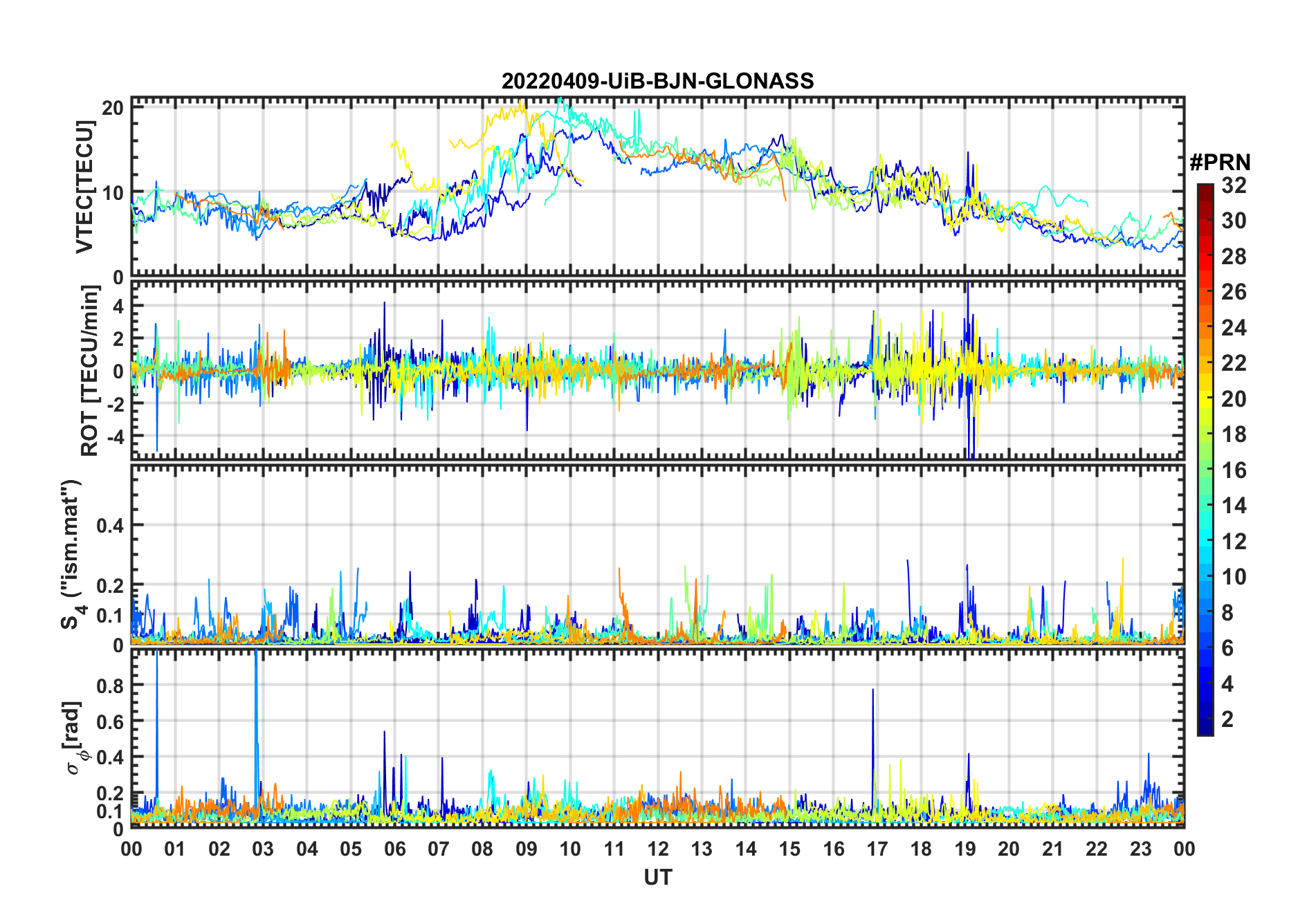This screenshot has width=1316, height=920.
Task: Click the x-axis hour tick 19
Action: 965,849
